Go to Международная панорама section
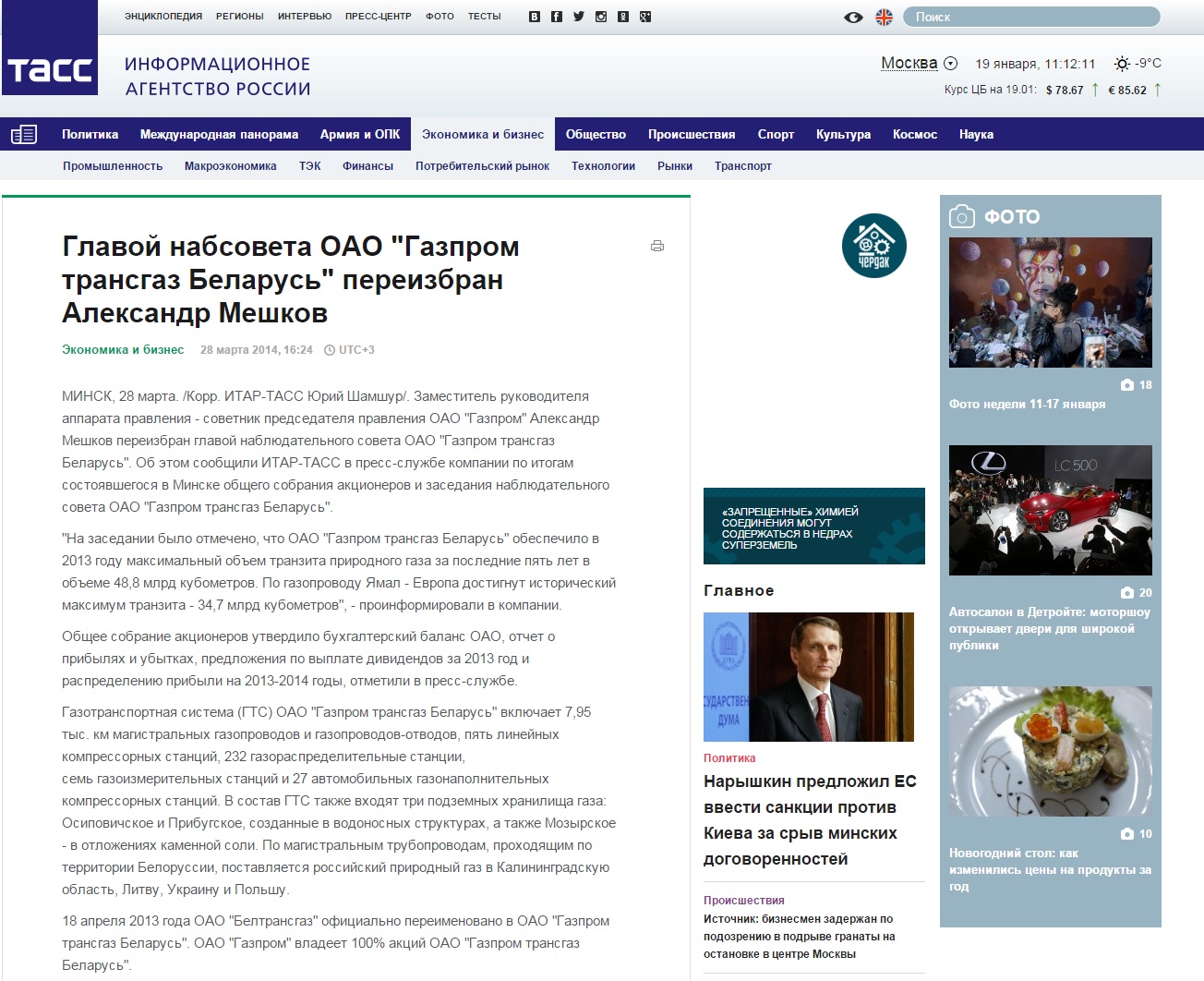The height and width of the screenshot is (981, 1204). [219, 135]
